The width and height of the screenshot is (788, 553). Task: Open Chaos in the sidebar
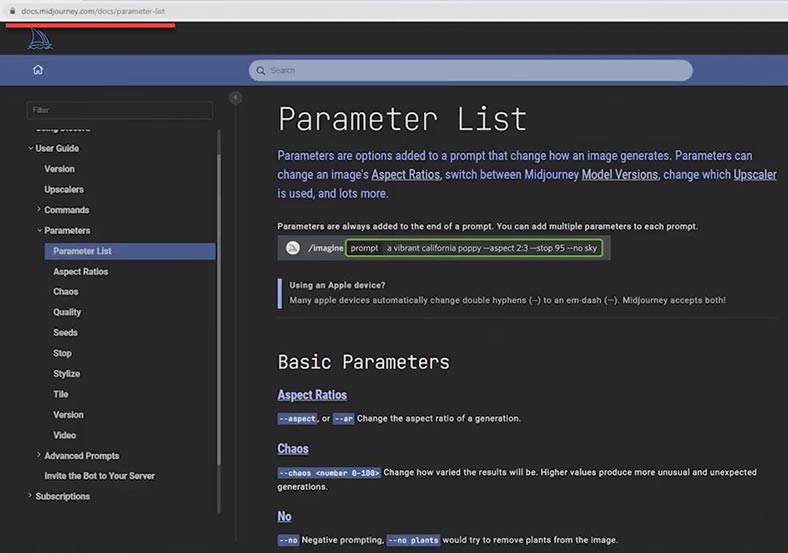pos(65,292)
